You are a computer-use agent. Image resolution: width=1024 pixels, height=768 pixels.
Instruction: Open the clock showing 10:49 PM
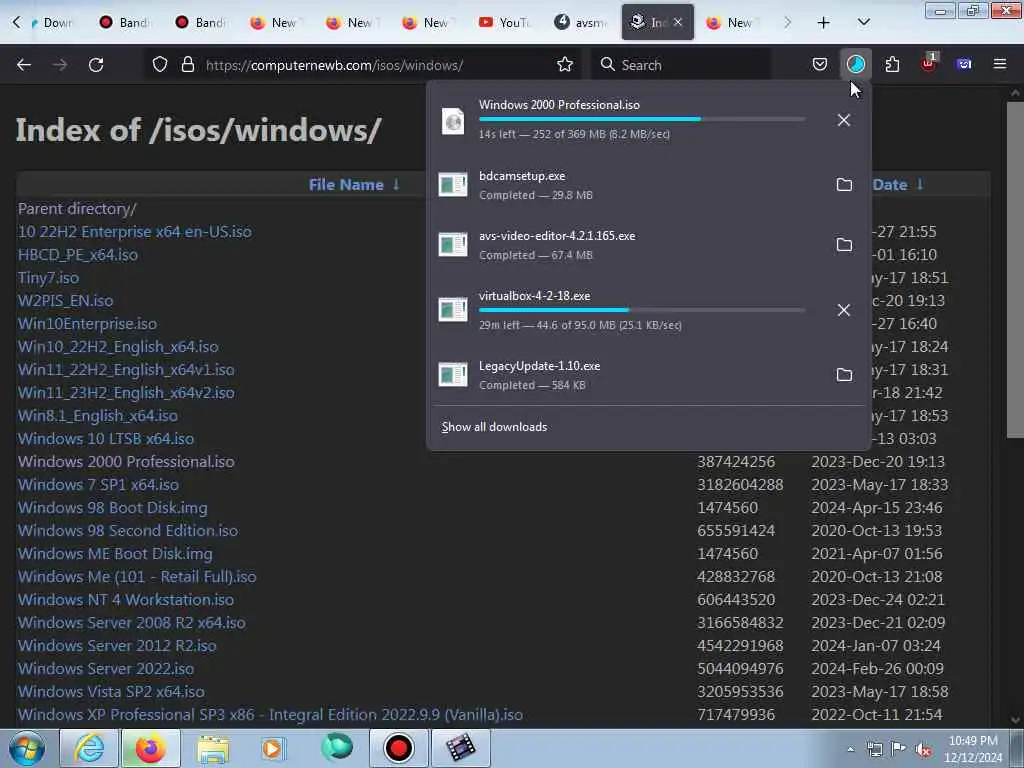coord(972,748)
